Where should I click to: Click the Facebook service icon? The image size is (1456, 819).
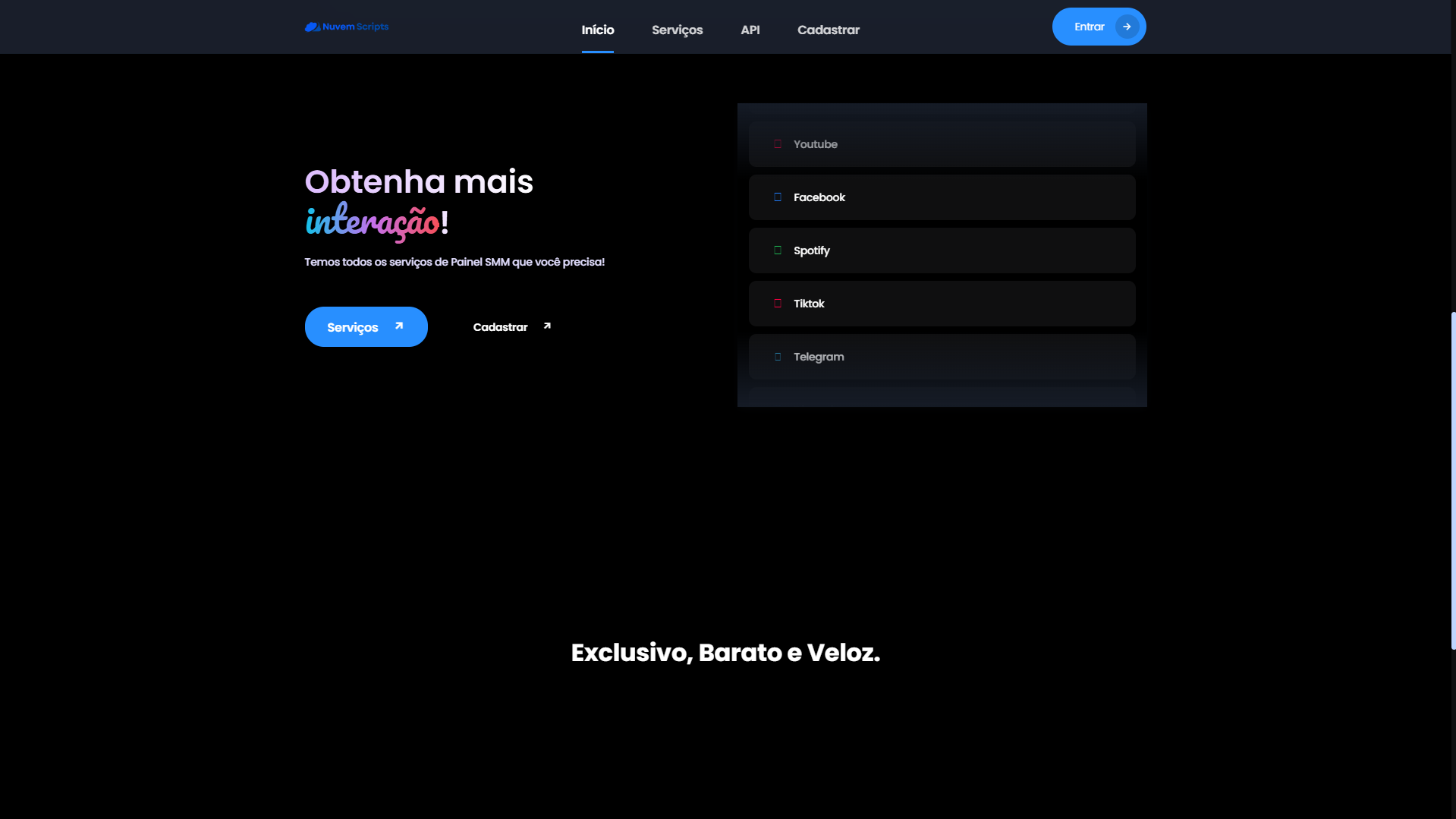point(777,197)
